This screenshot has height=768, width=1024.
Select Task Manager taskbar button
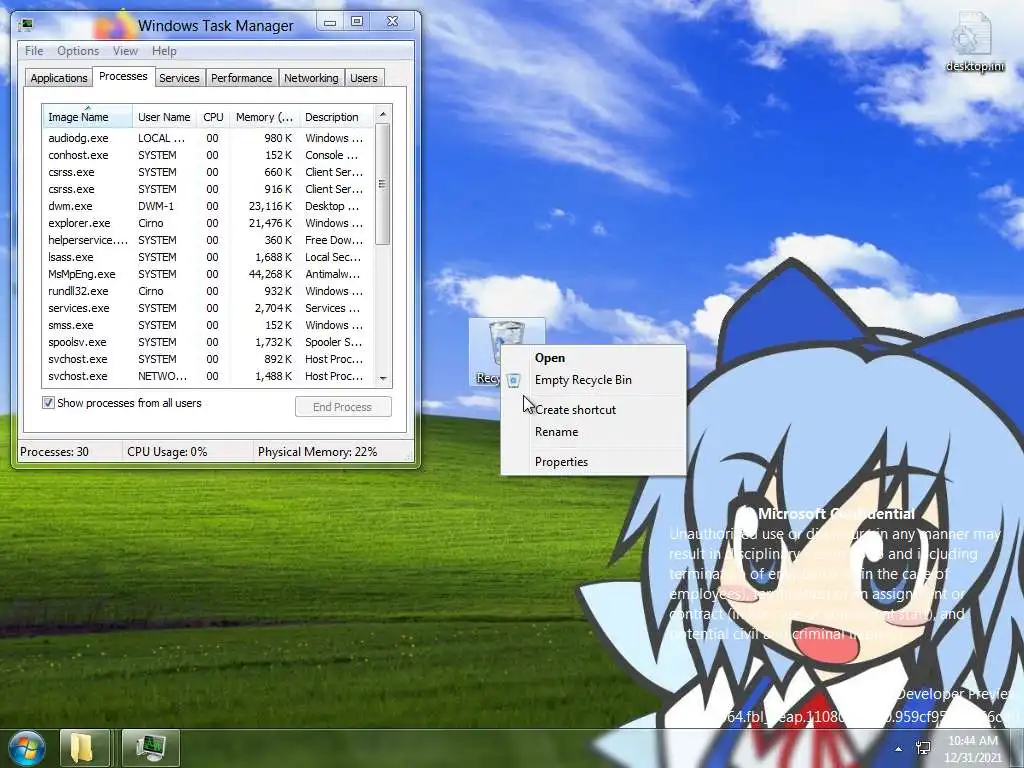pos(151,748)
